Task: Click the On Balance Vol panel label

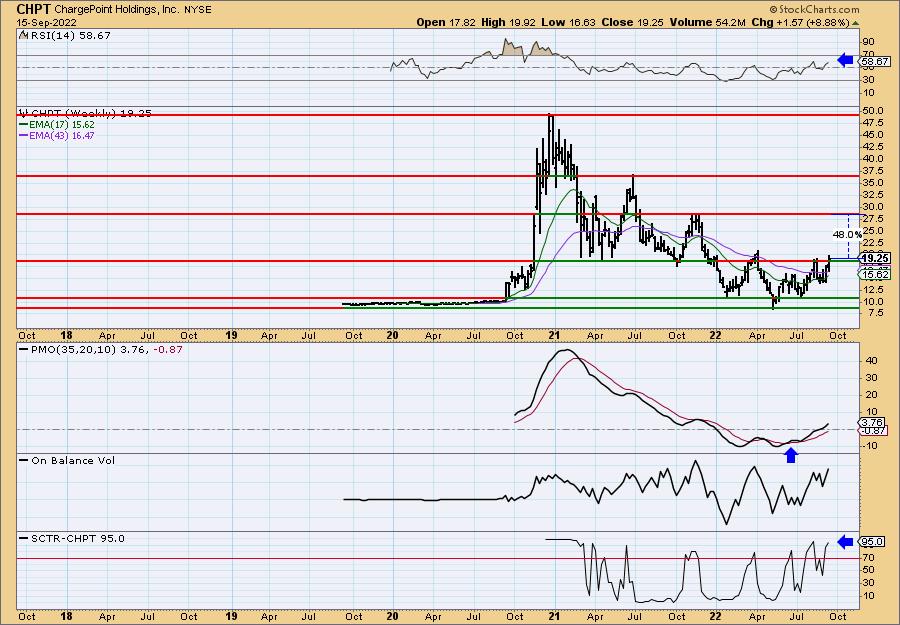Action: tap(73, 461)
